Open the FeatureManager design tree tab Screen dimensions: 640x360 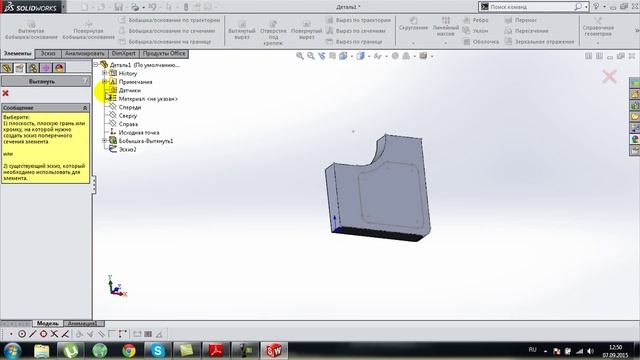coord(7,68)
